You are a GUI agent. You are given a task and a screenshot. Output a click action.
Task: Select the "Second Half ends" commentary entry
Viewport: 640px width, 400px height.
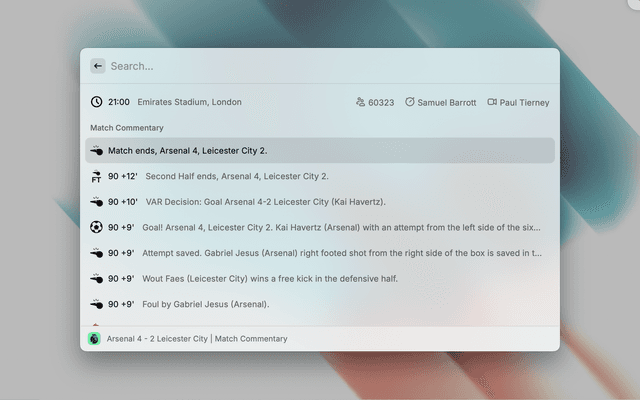pos(237,176)
